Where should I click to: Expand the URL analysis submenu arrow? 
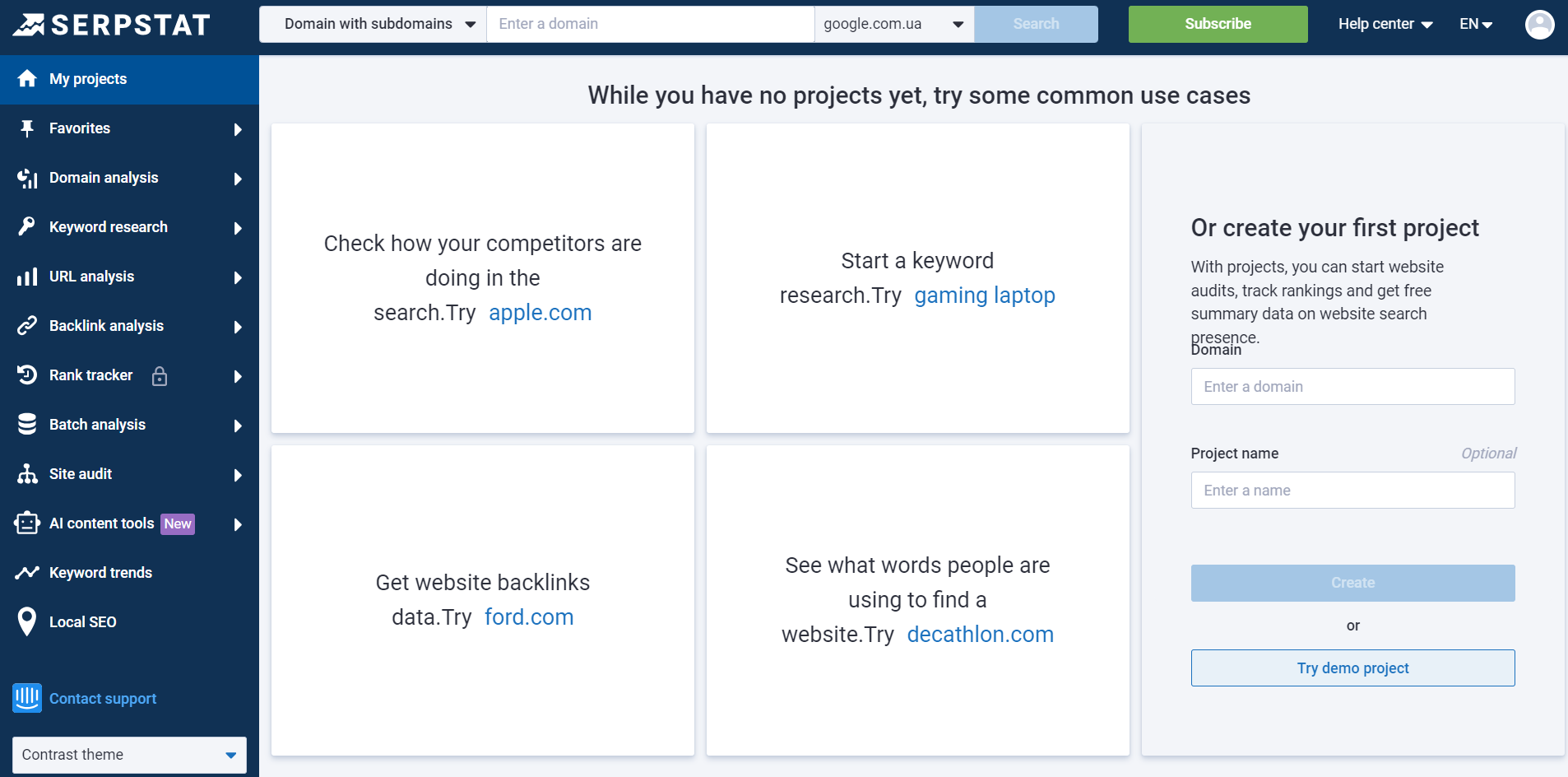point(238,277)
